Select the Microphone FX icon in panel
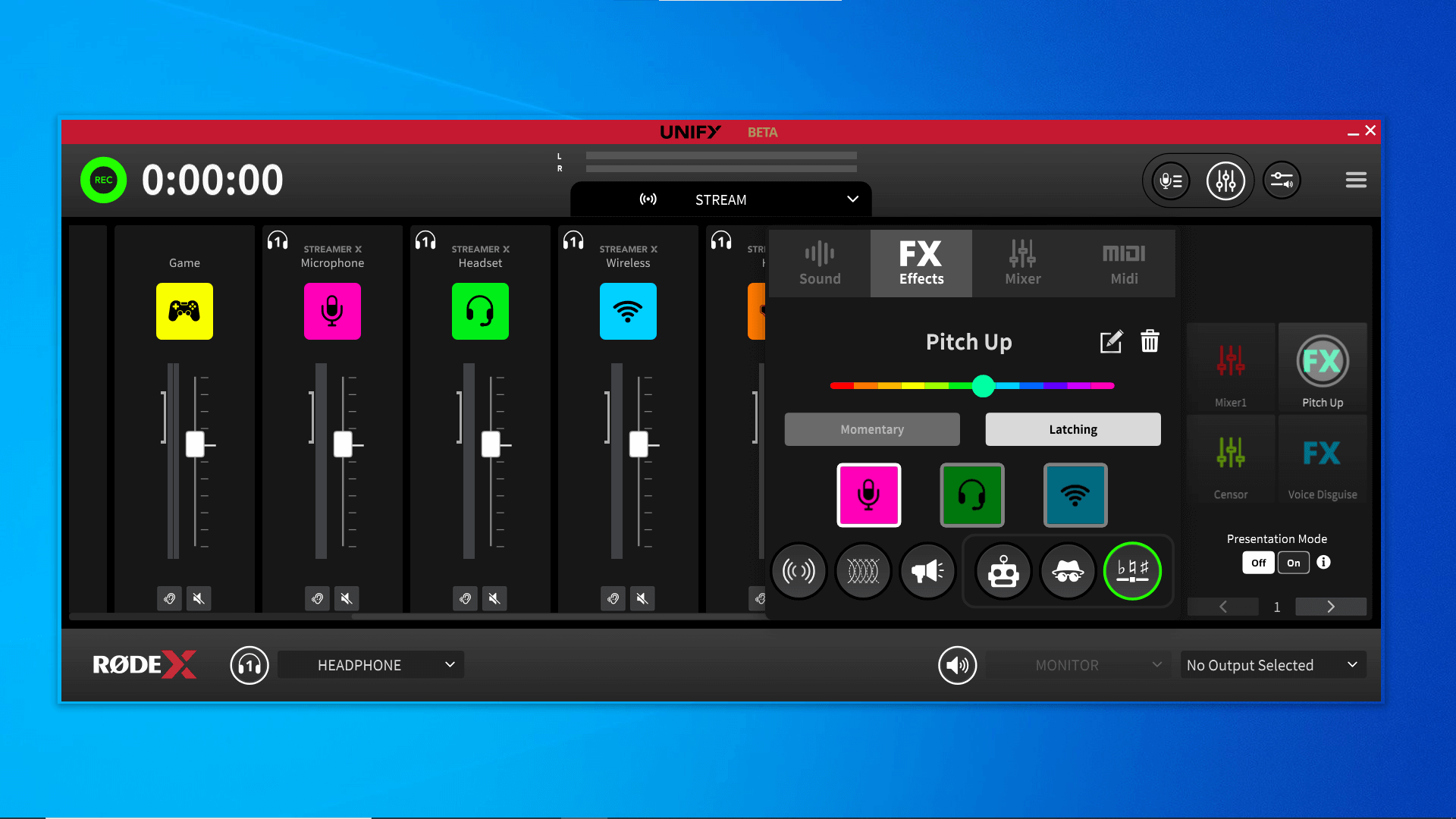The height and width of the screenshot is (819, 1456). [869, 493]
